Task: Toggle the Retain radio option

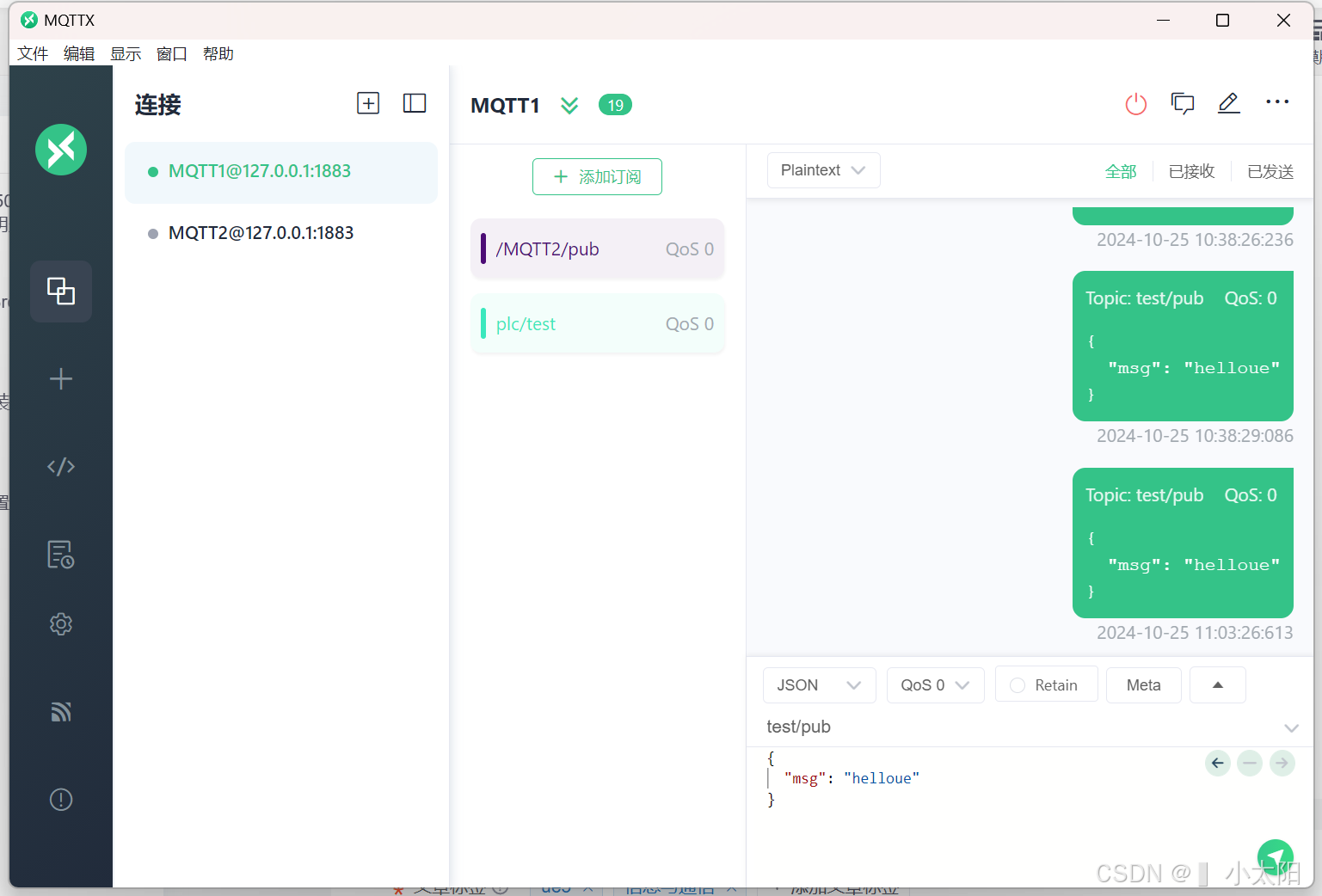Action: [x=1018, y=685]
